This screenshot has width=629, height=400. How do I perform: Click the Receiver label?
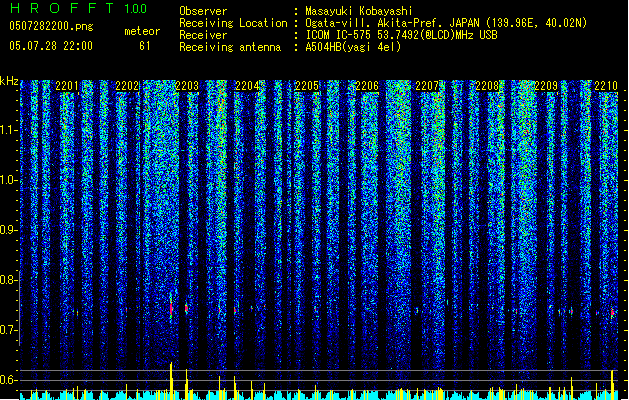[x=203, y=35]
